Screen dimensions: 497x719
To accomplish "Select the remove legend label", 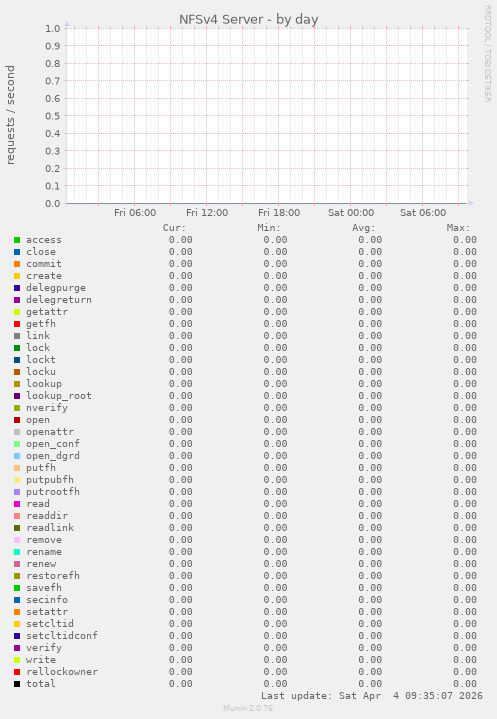I will point(44,540).
